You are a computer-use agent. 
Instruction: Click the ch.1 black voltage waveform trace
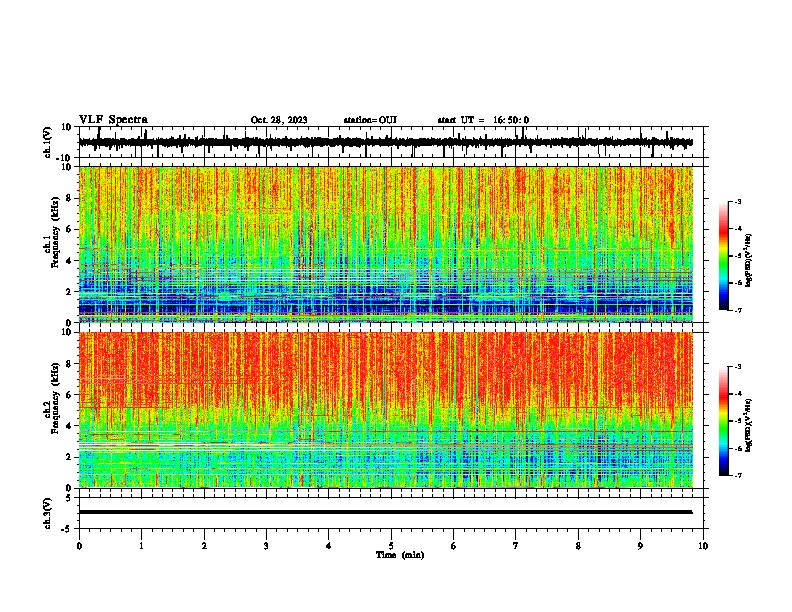pos(385,142)
